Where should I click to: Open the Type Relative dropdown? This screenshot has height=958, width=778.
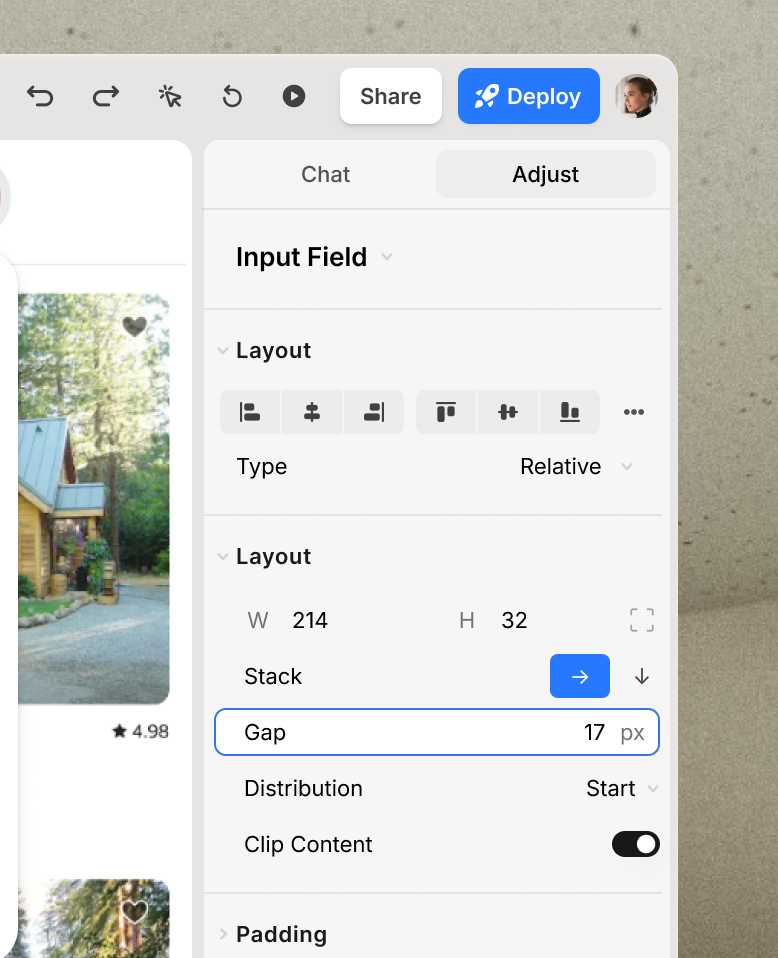(575, 467)
